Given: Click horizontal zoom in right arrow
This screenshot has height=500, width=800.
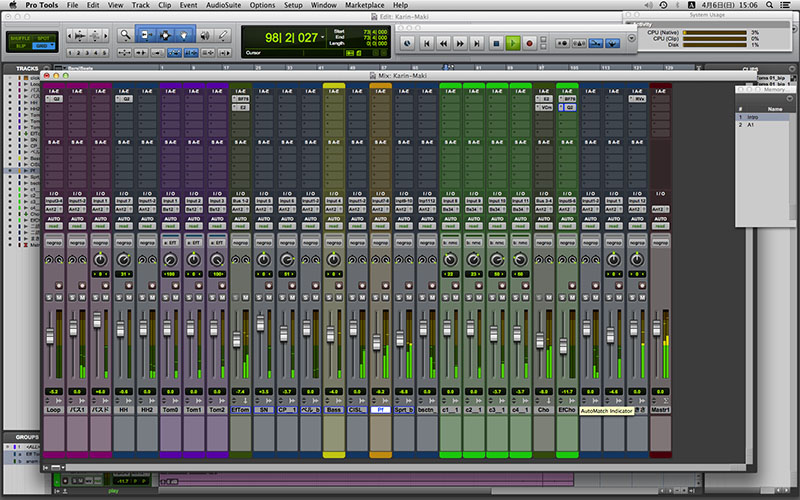Looking at the screenshot, I should [106, 36].
